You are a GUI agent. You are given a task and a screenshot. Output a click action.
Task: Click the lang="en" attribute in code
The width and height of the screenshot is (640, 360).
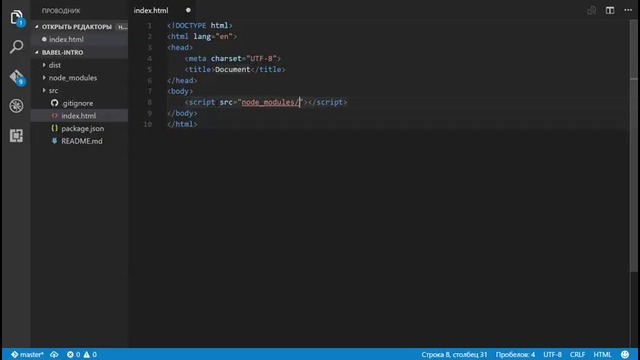tap(213, 36)
